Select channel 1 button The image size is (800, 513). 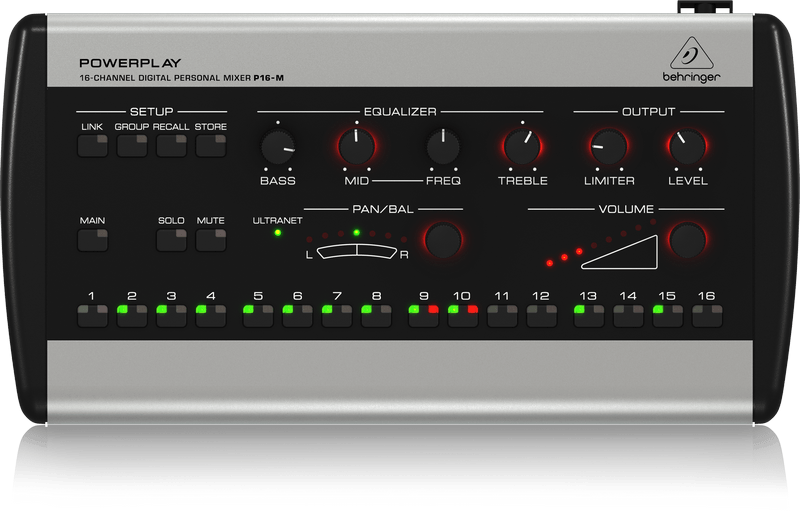coord(92,317)
